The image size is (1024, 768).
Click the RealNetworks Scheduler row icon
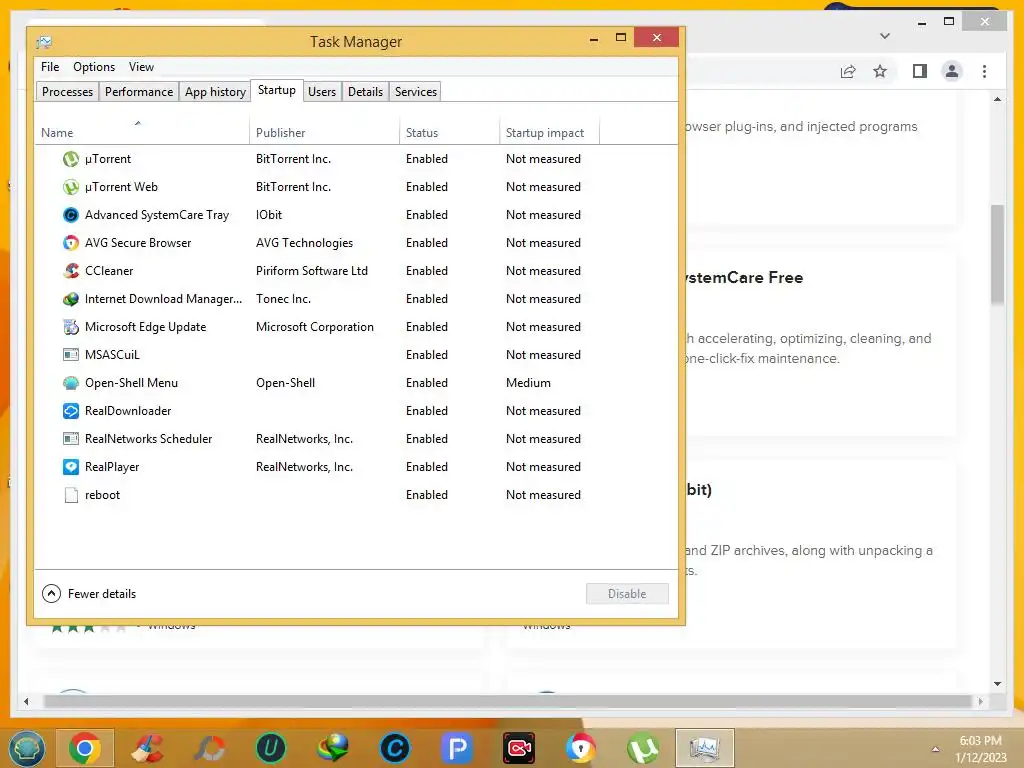pyautogui.click(x=71, y=439)
